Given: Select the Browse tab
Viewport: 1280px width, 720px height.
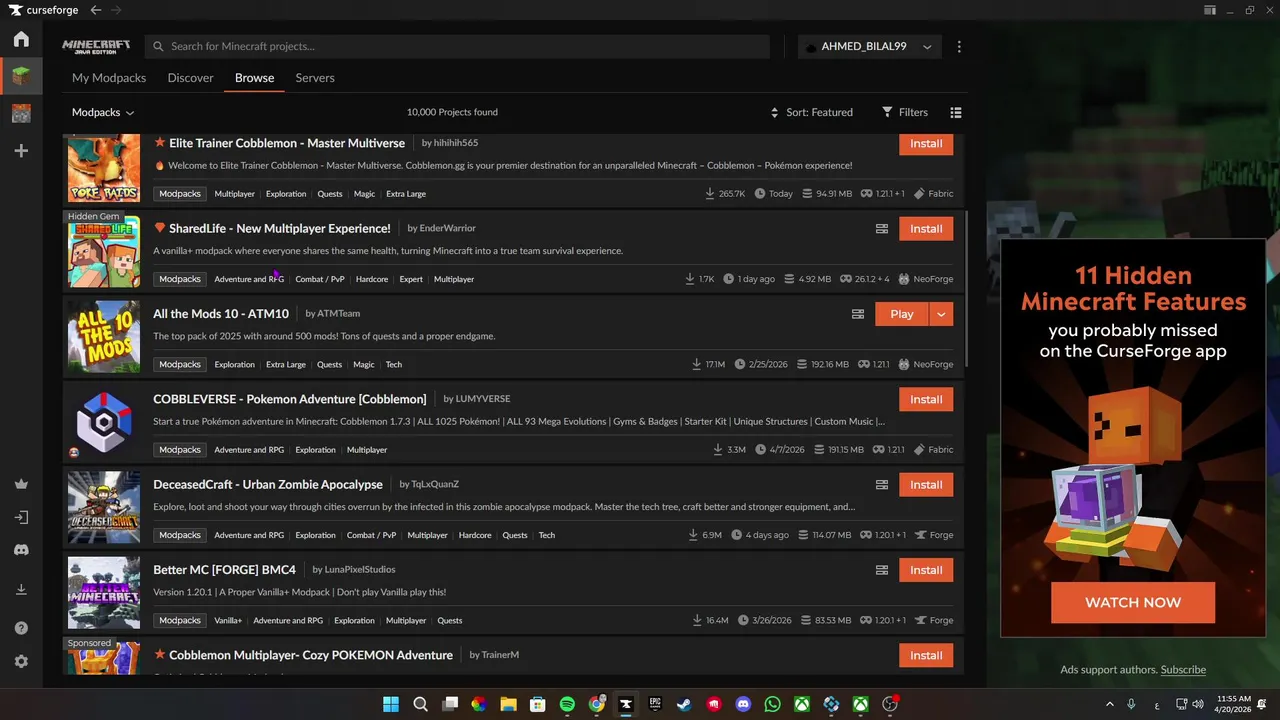Looking at the screenshot, I should pyautogui.click(x=254, y=78).
